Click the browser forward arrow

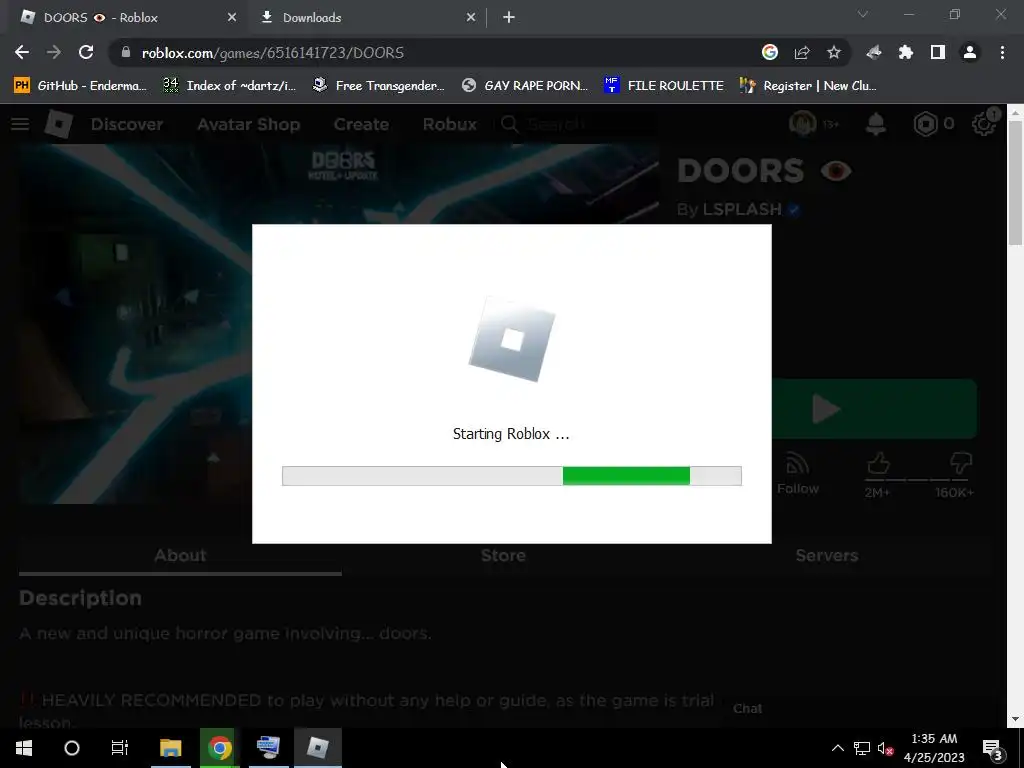(54, 53)
